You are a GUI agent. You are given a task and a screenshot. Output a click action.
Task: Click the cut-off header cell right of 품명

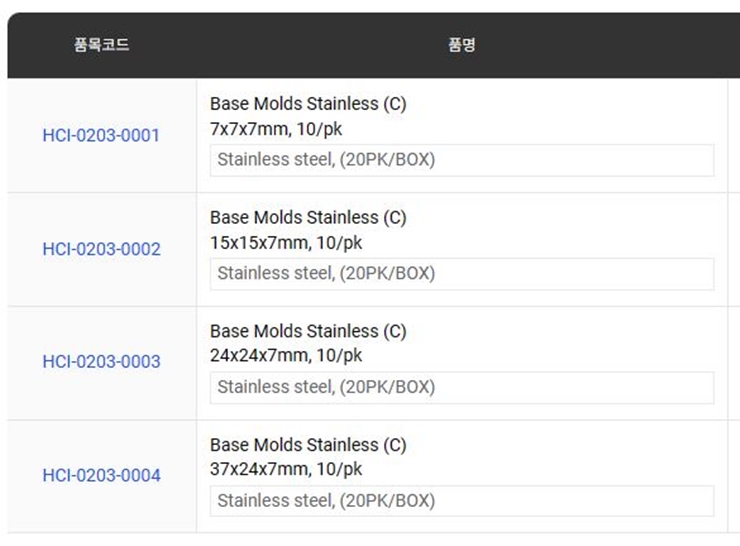(733, 45)
